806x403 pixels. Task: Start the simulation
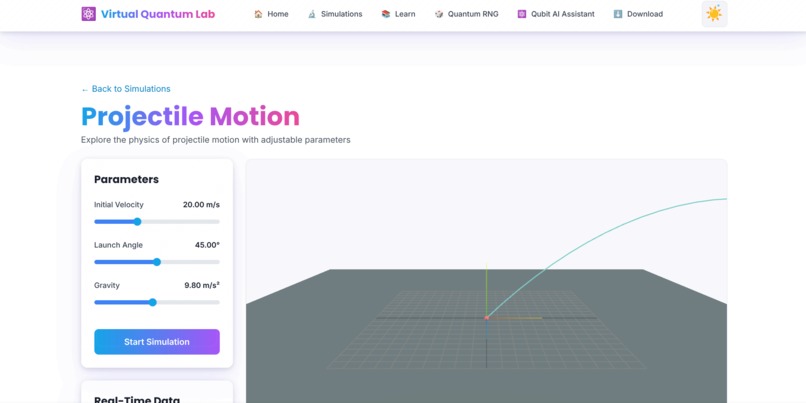click(157, 342)
